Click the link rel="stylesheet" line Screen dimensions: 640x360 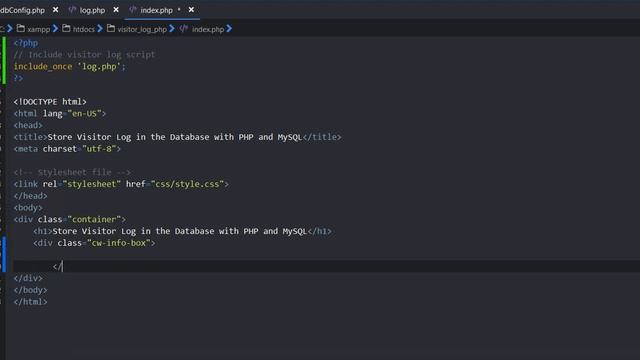(121, 184)
